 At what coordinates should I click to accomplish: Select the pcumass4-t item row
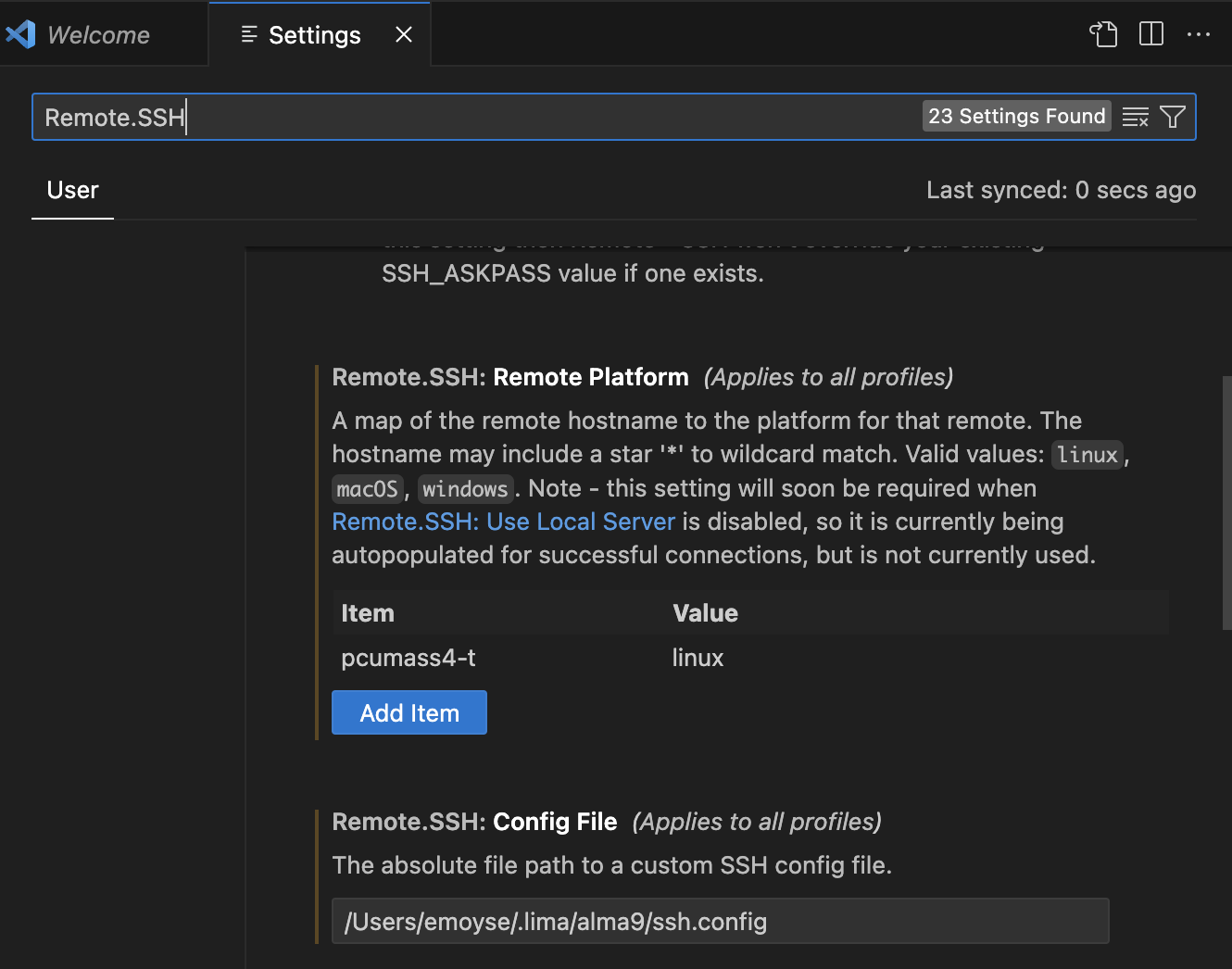click(x=409, y=658)
